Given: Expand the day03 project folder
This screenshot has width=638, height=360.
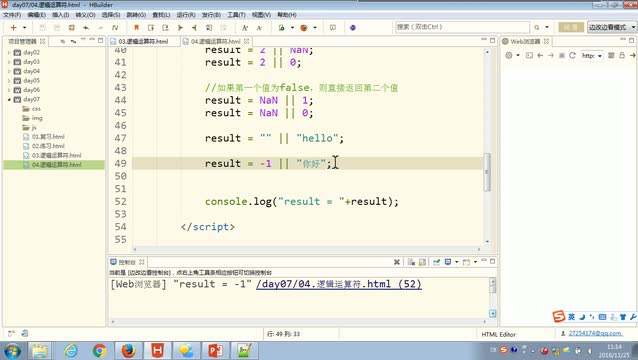Looking at the screenshot, I should click(x=9, y=62).
